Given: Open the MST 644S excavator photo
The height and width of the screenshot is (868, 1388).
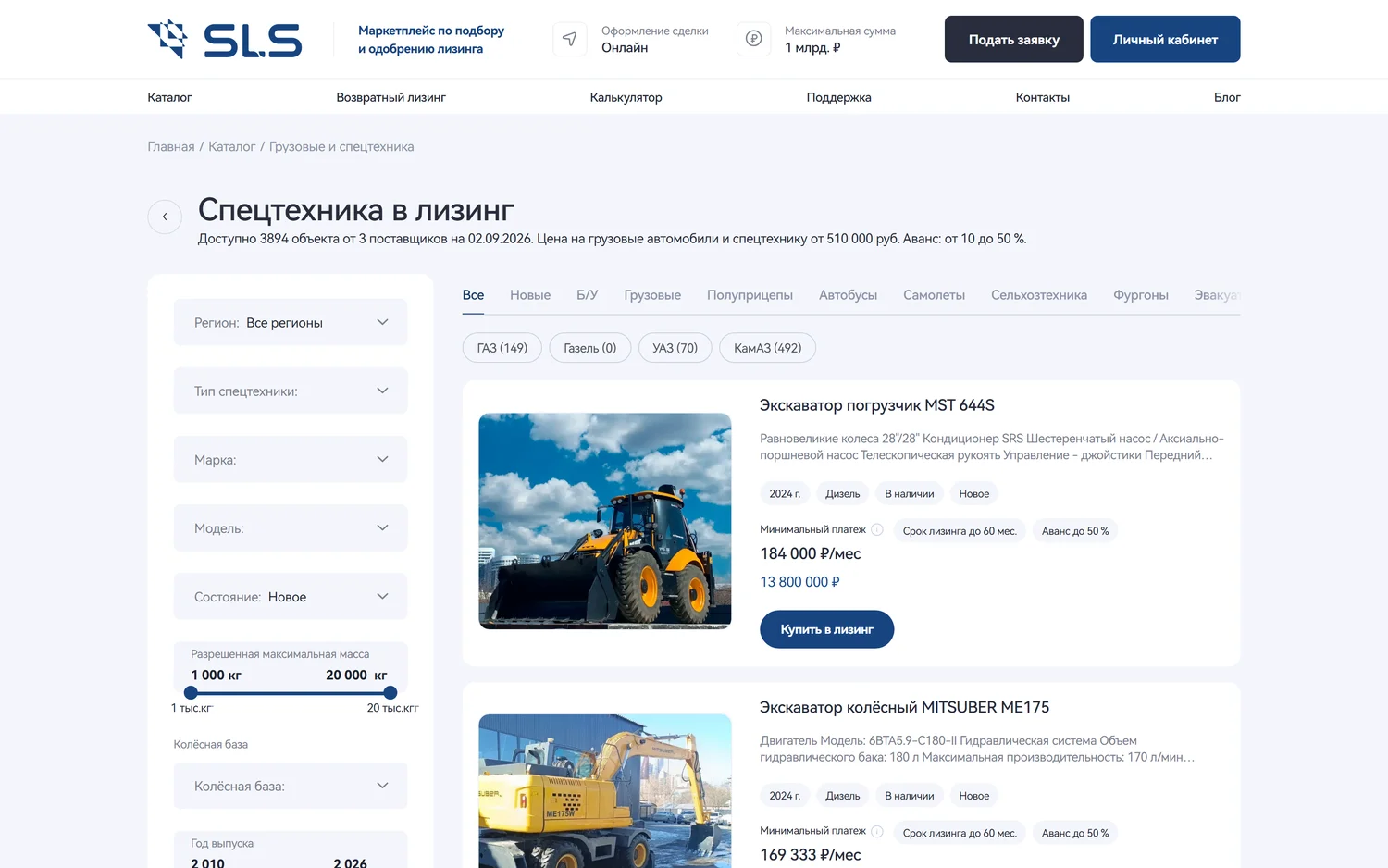Looking at the screenshot, I should (605, 521).
